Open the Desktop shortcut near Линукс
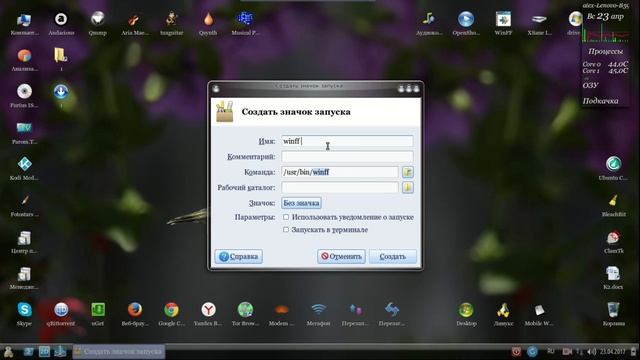Viewport: 640px width, 360px height. pos(466,313)
